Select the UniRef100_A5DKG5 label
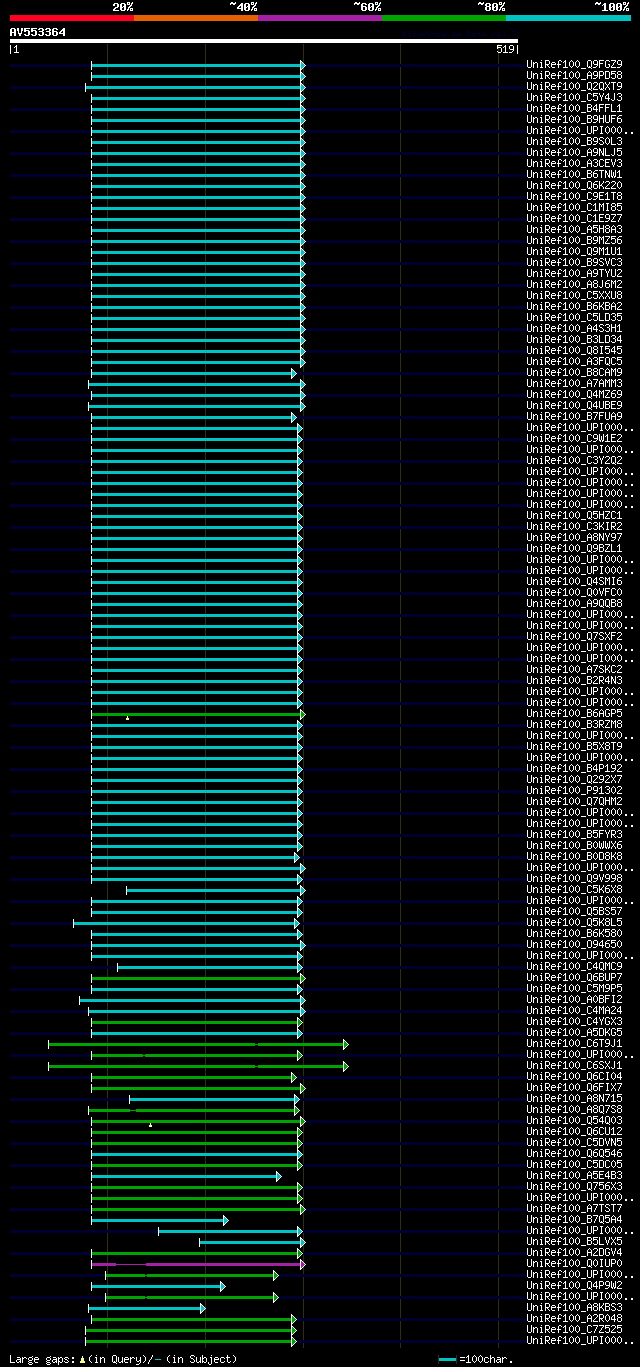The height and width of the screenshot is (1367, 640). pyautogui.click(x=574, y=1032)
